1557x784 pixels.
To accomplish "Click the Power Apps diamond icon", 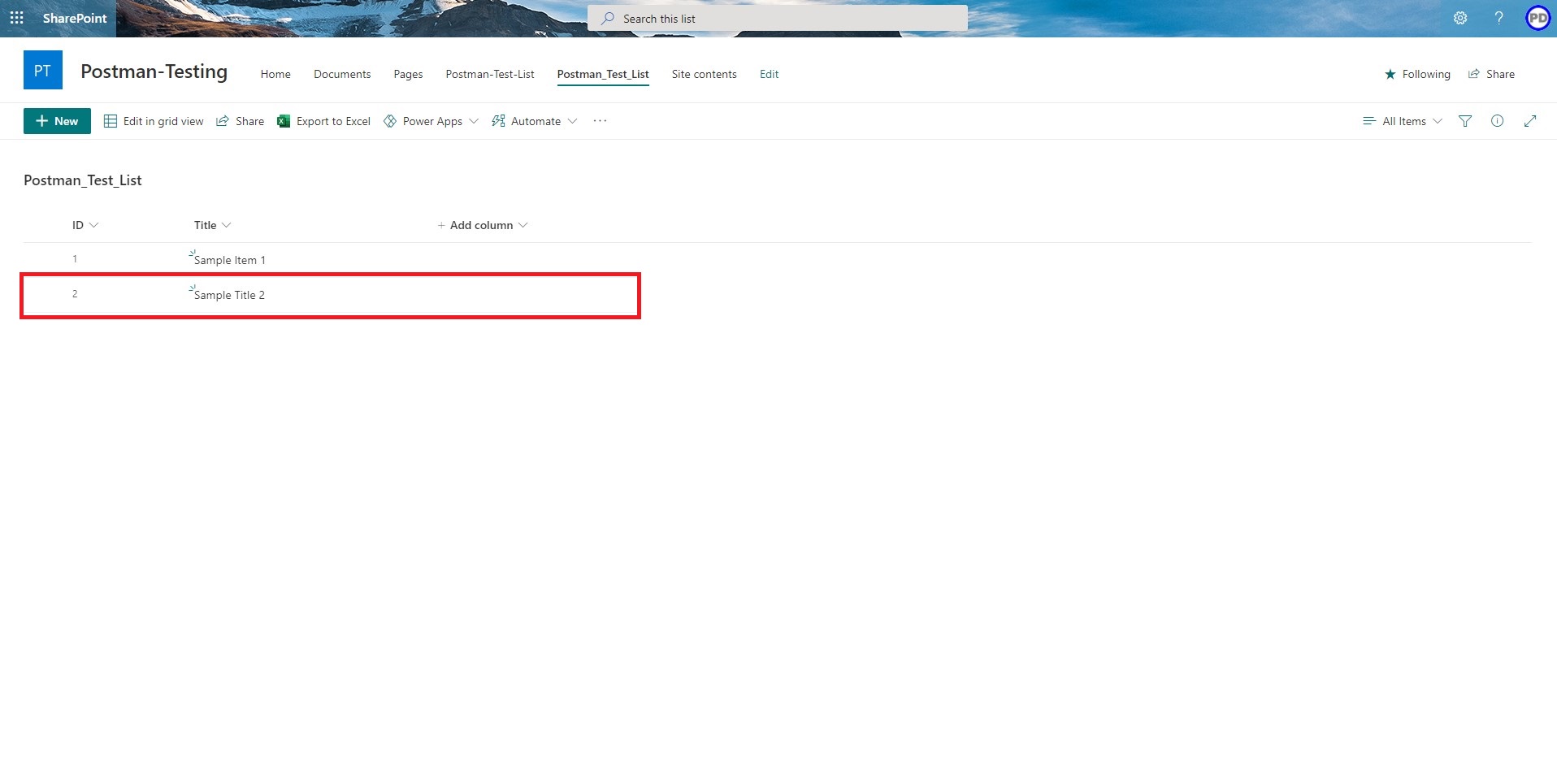I will 390,121.
